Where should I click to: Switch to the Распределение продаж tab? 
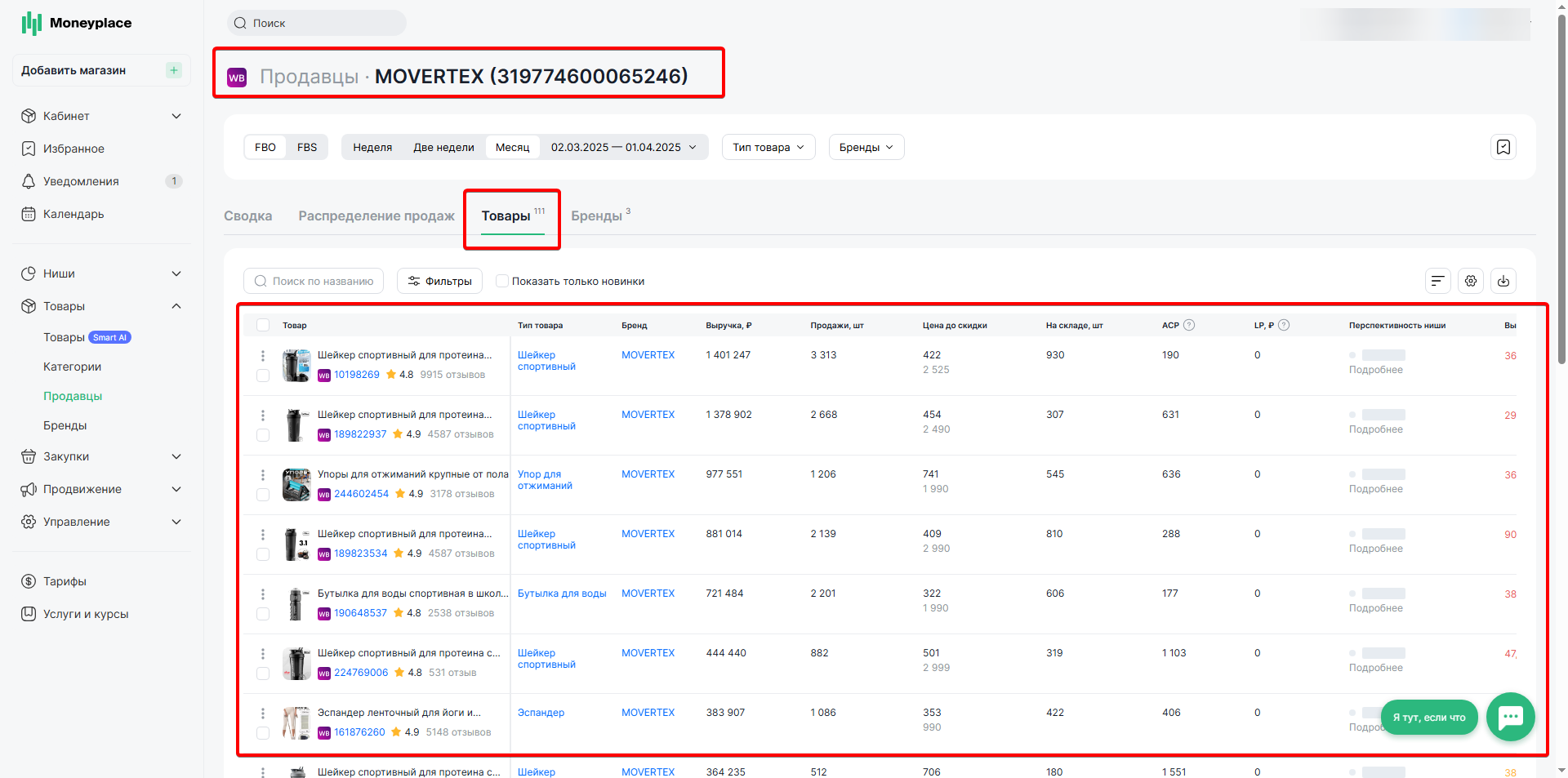tap(376, 216)
